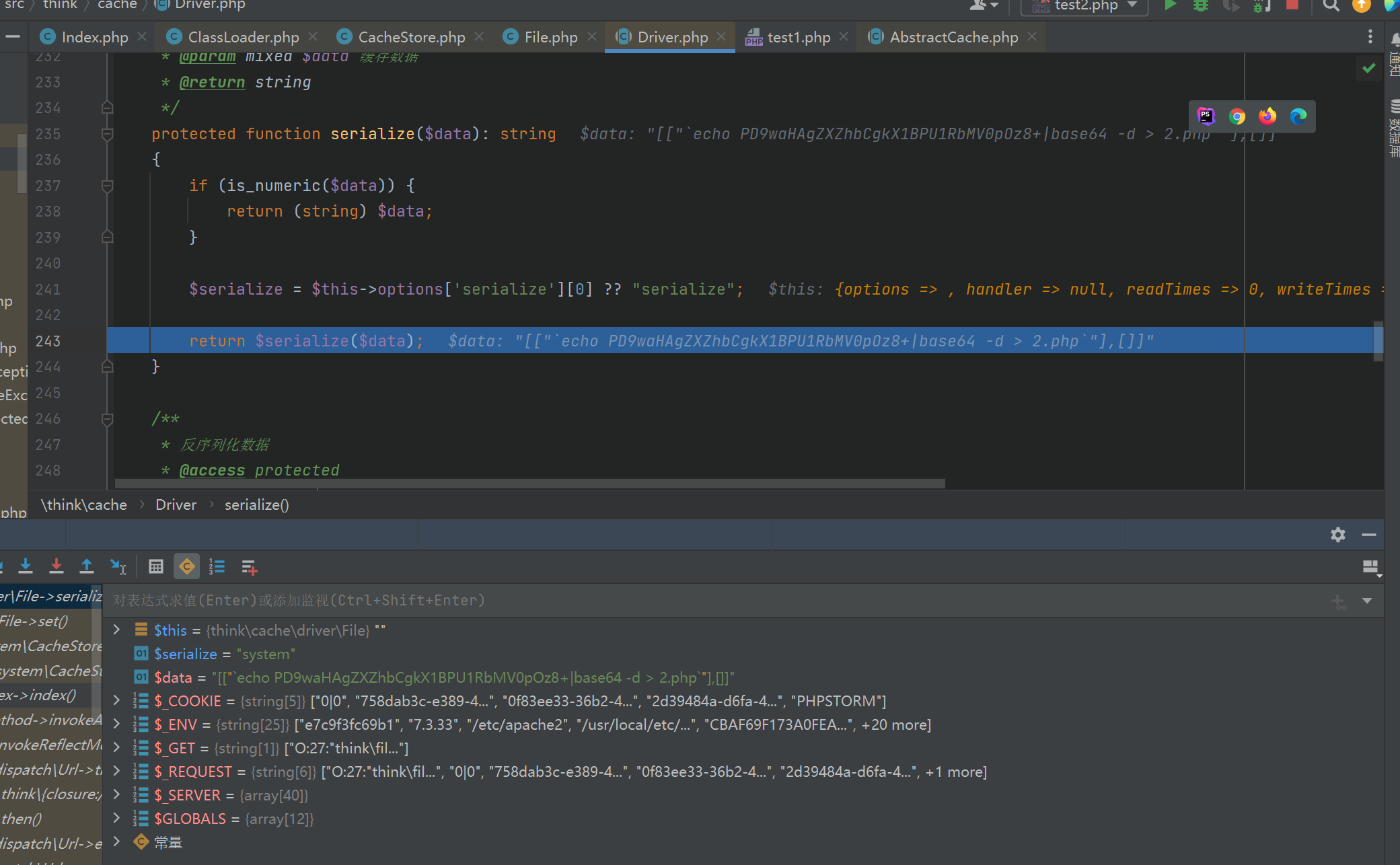Open the Database tool window icon
The image size is (1400, 865).
click(x=1394, y=106)
